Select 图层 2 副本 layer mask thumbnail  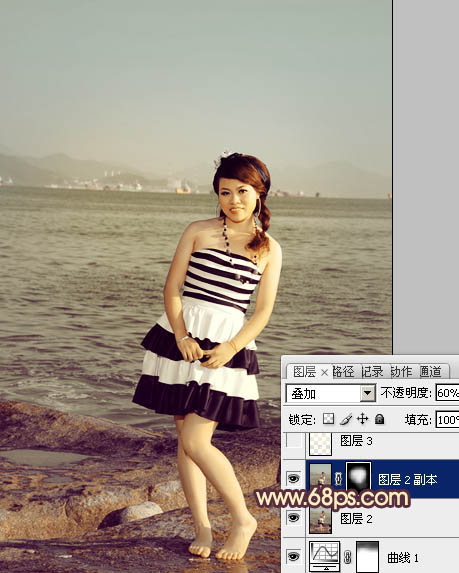[x=359, y=477]
